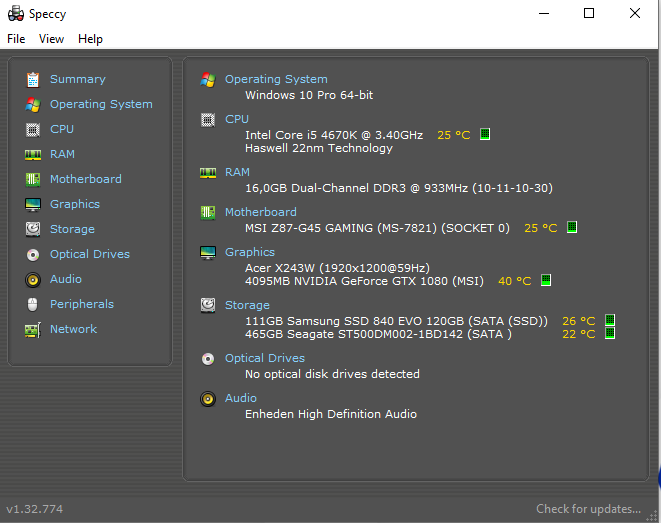The width and height of the screenshot is (661, 523).
Task: Click 'Enheden High Definition Audio' text
Action: (331, 414)
